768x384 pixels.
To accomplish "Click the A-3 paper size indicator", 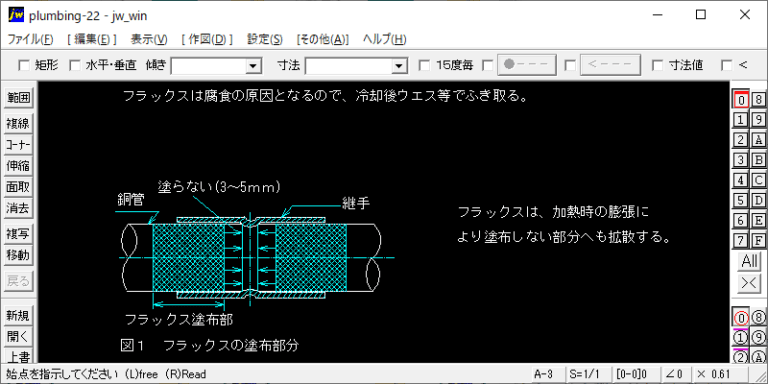I will (549, 374).
